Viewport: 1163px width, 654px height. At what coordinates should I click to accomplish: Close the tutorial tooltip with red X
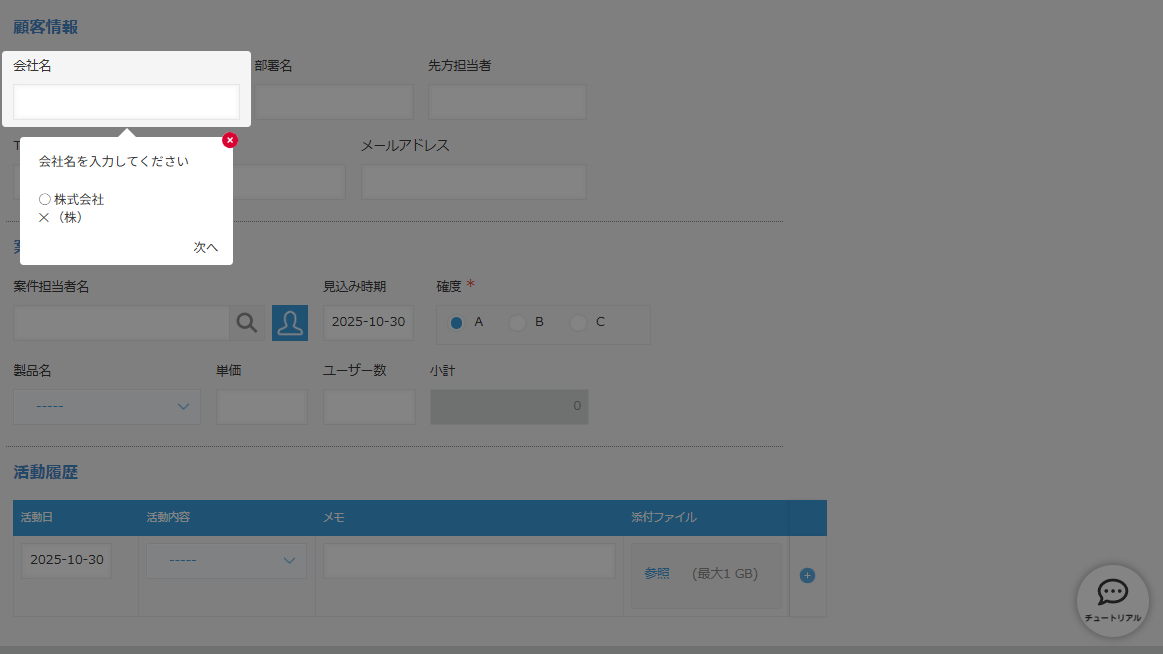[230, 140]
